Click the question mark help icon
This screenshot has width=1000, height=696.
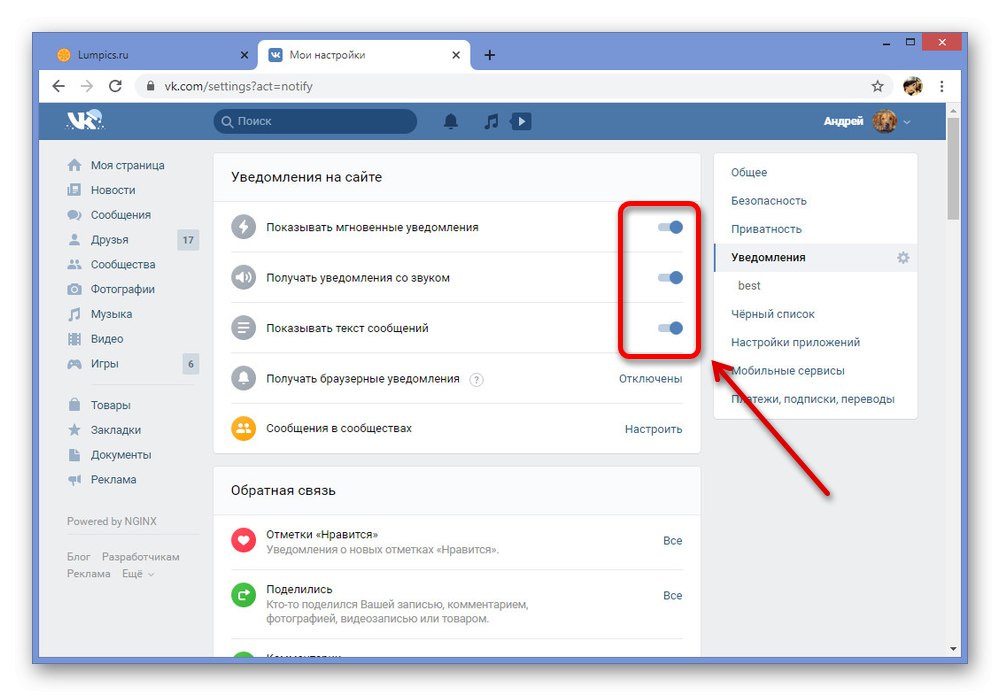point(476,380)
